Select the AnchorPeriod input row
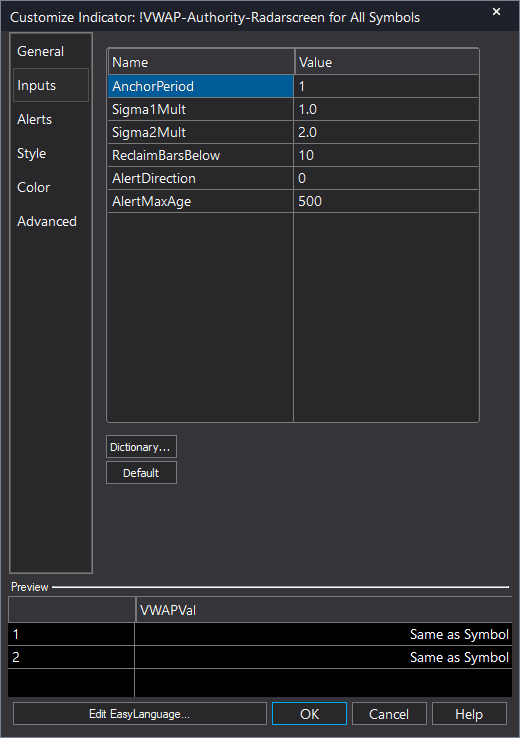The height and width of the screenshot is (738, 520). [293, 86]
